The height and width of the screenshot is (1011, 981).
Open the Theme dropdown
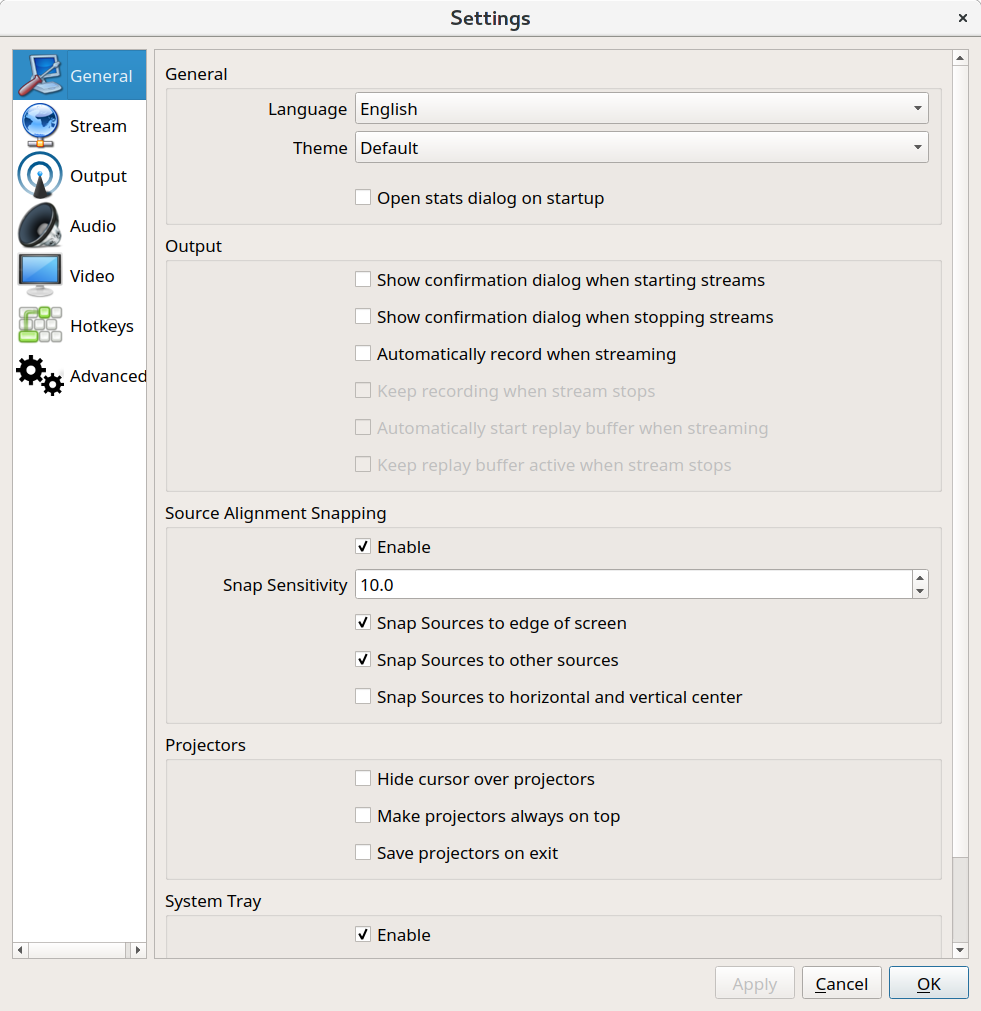(641, 148)
